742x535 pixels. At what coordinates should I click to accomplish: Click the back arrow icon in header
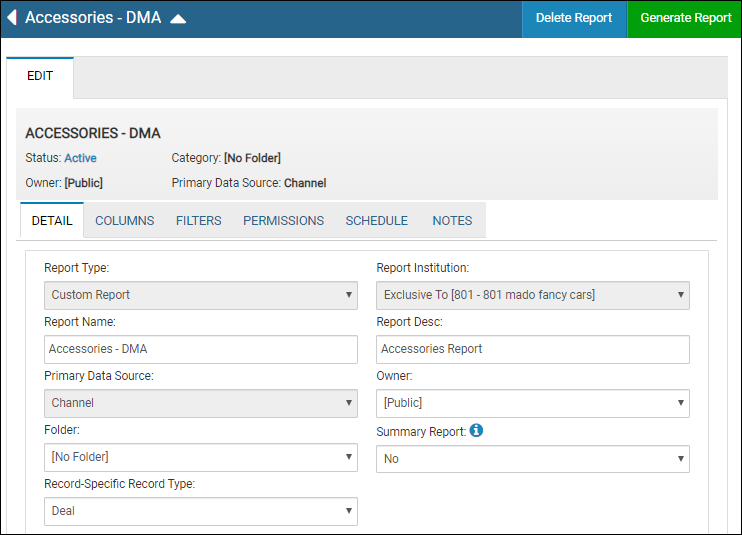[12, 18]
